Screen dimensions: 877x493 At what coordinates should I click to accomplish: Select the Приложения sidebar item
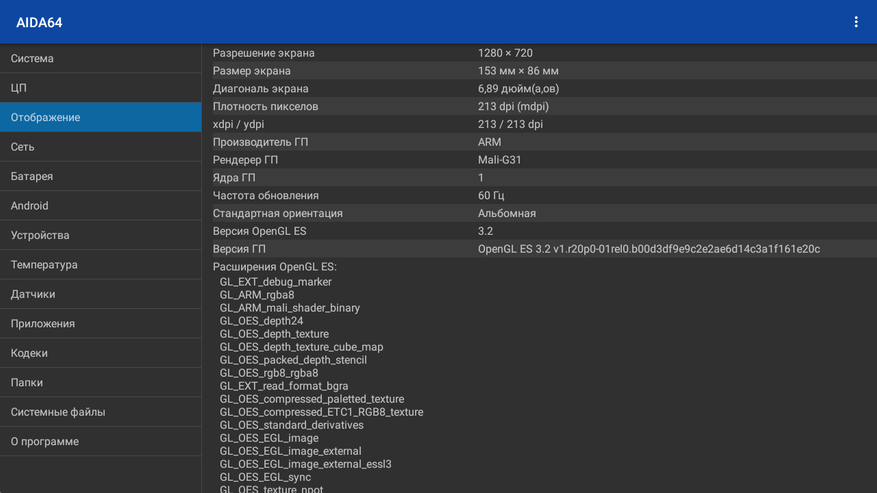point(100,324)
